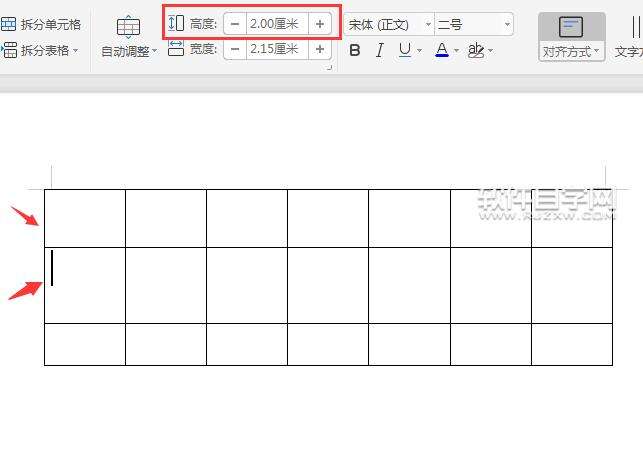
Task: Click the 宽度 label text
Action: tap(203, 49)
